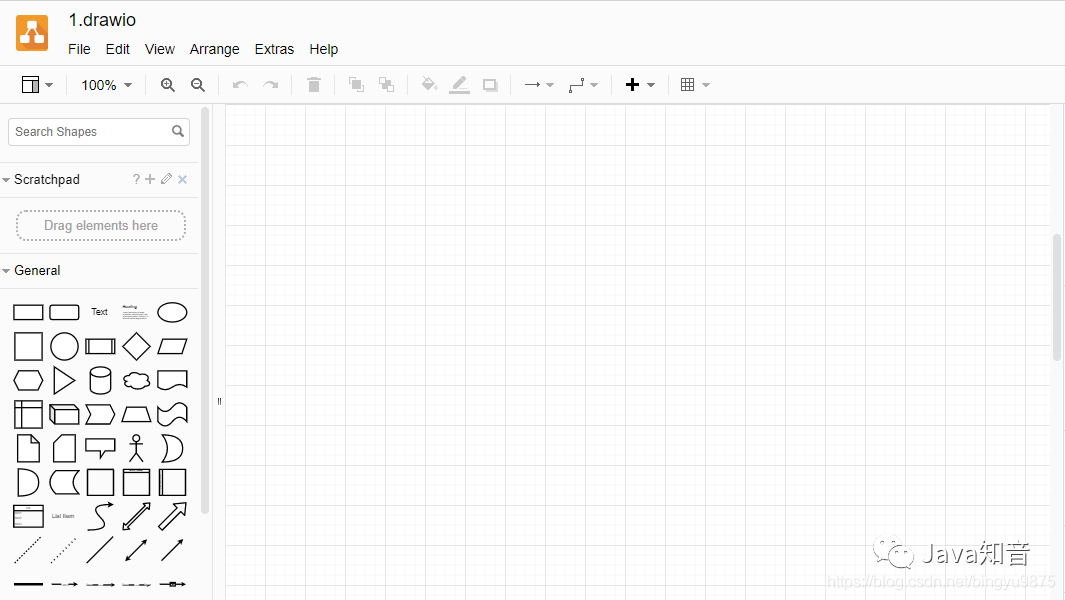This screenshot has width=1065, height=600.
Task: Click the Scratchpad edit pencil icon
Action: coord(166,179)
